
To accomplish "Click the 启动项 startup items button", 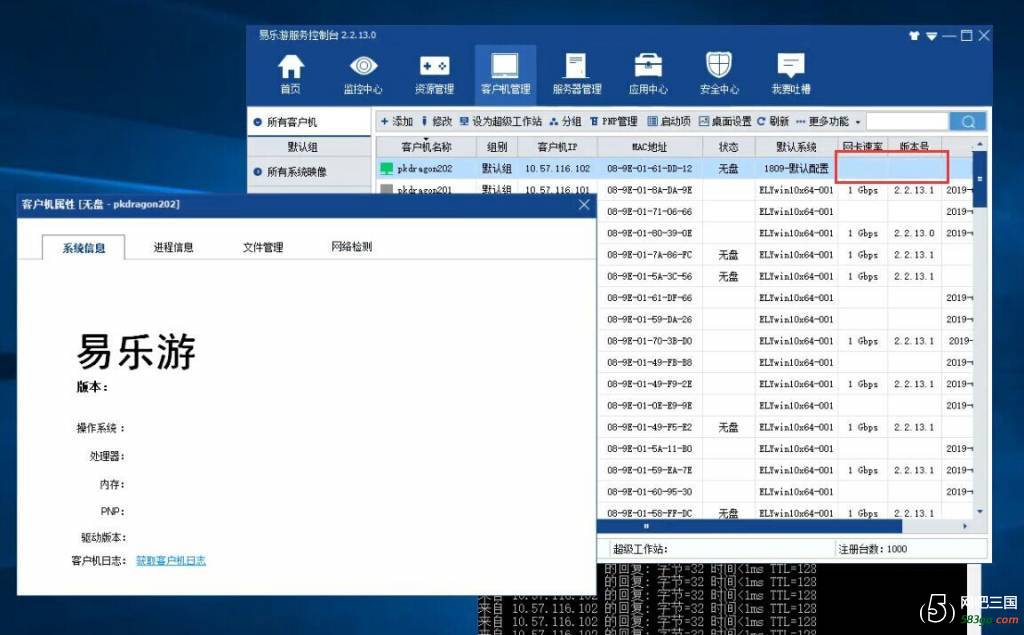I will (x=669, y=122).
